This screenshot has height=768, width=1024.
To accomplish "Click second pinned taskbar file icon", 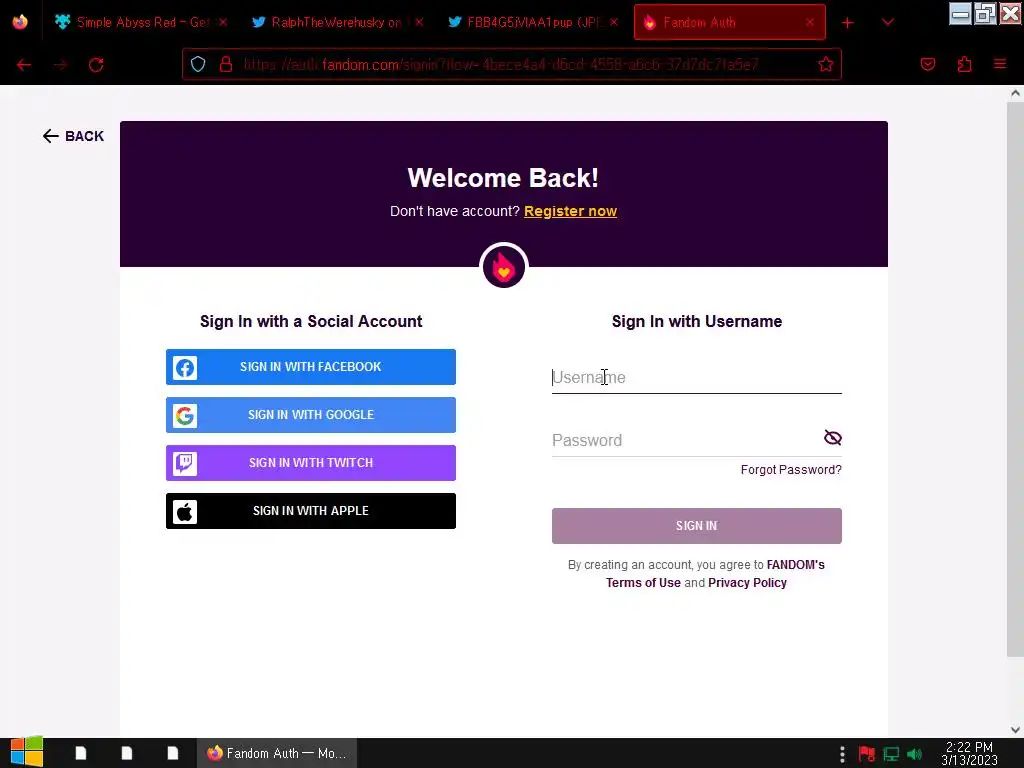I will tap(127, 753).
